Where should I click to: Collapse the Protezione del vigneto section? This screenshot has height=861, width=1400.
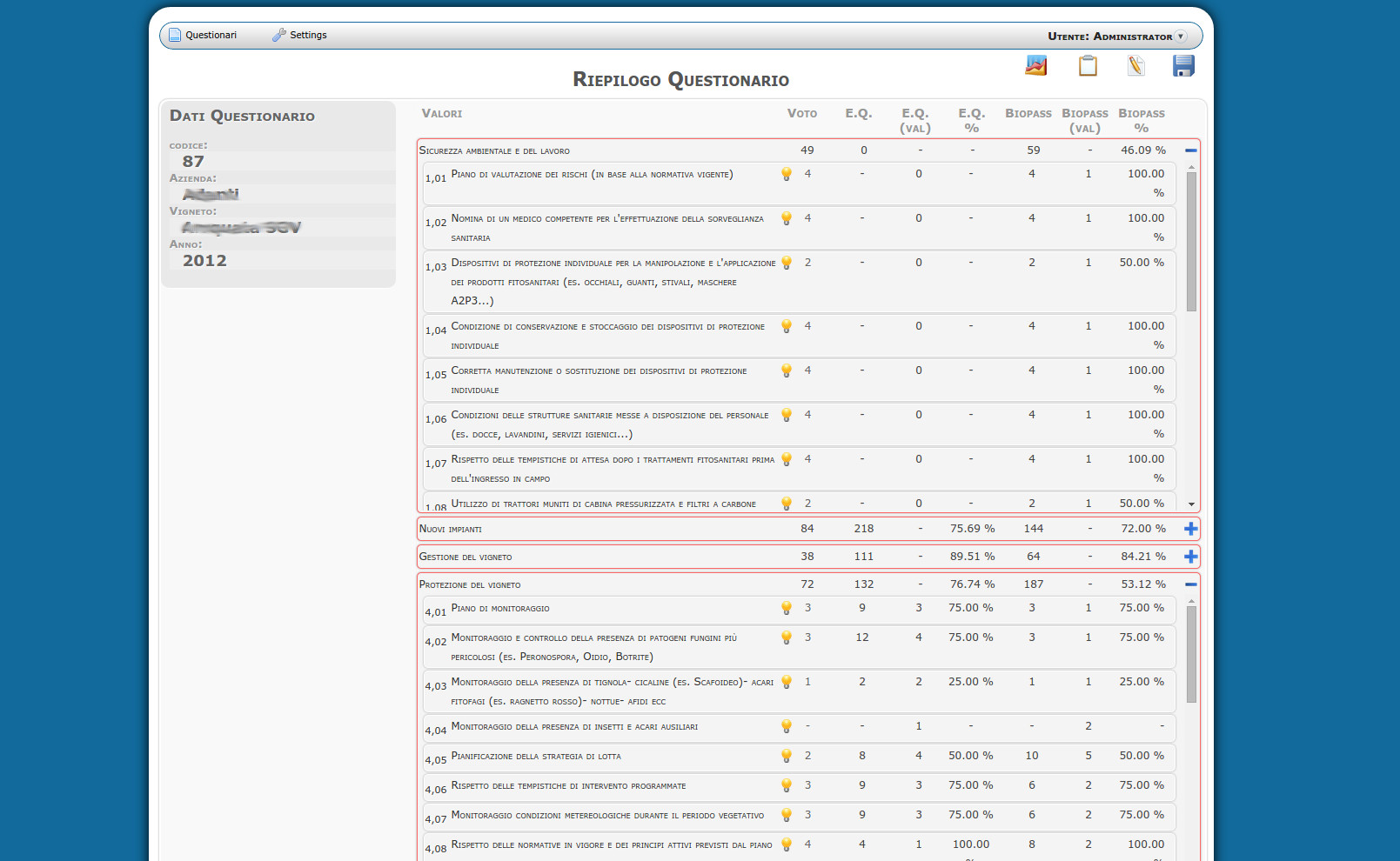pos(1190,584)
